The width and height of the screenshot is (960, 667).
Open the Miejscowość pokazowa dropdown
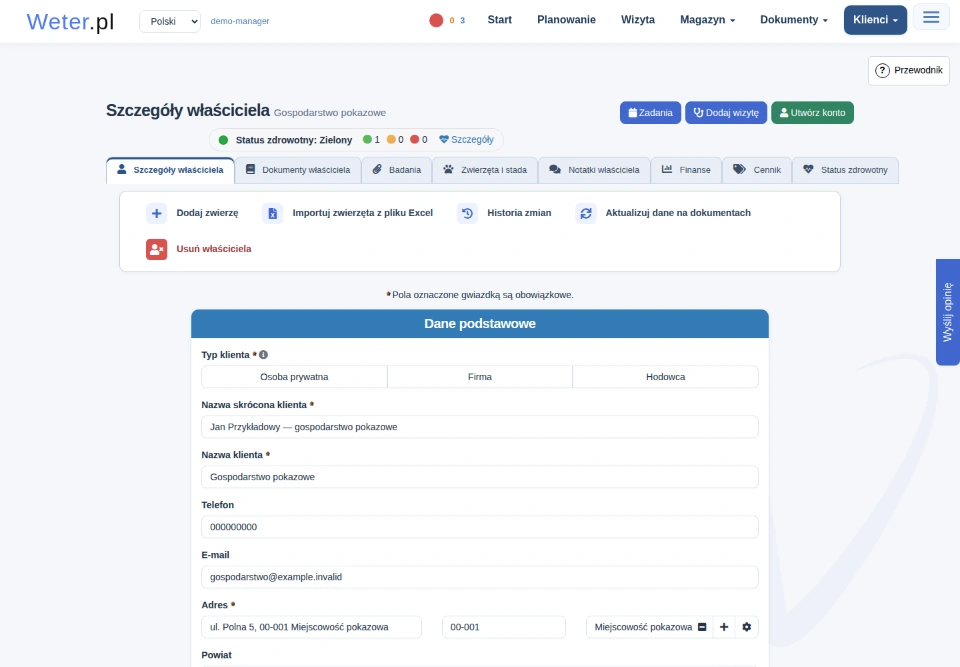click(x=650, y=627)
